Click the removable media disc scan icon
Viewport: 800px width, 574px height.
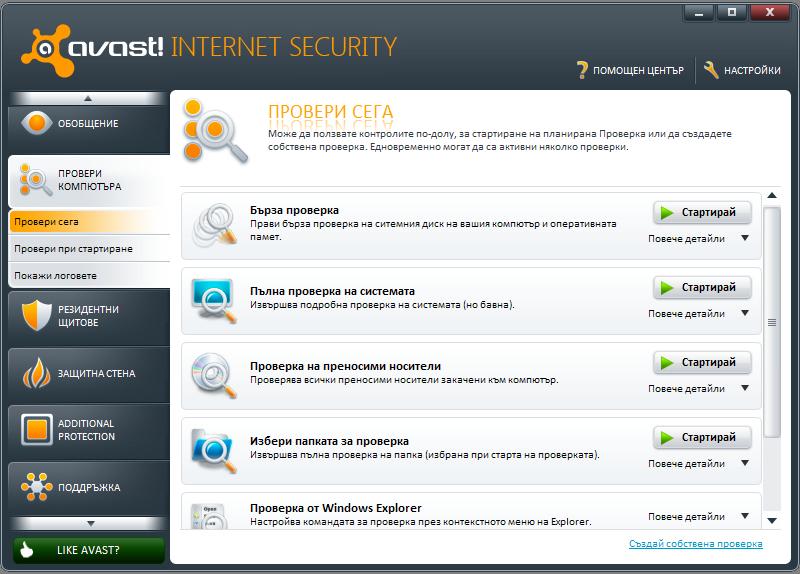tap(214, 376)
